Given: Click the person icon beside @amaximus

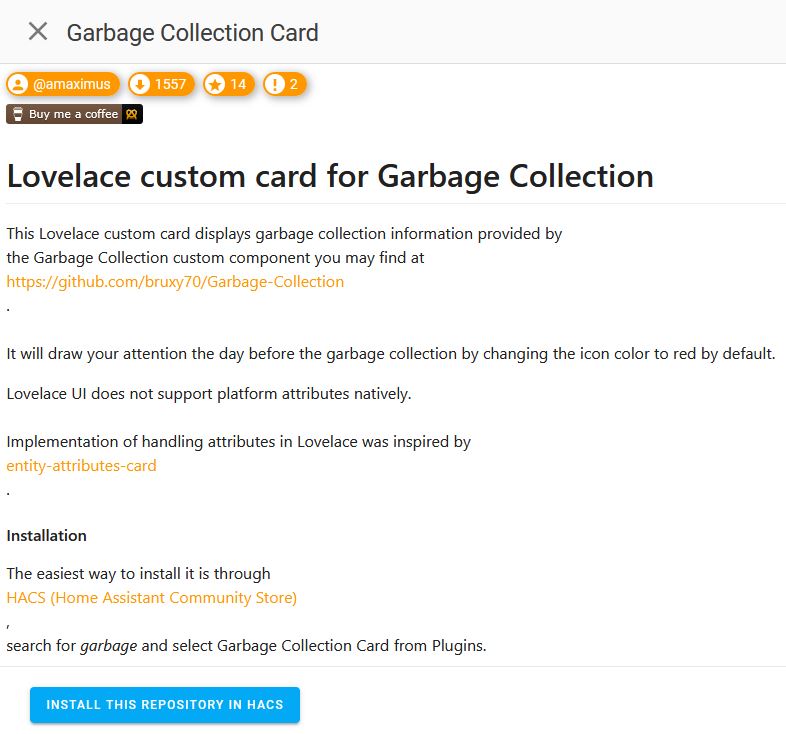Looking at the screenshot, I should 18,84.
